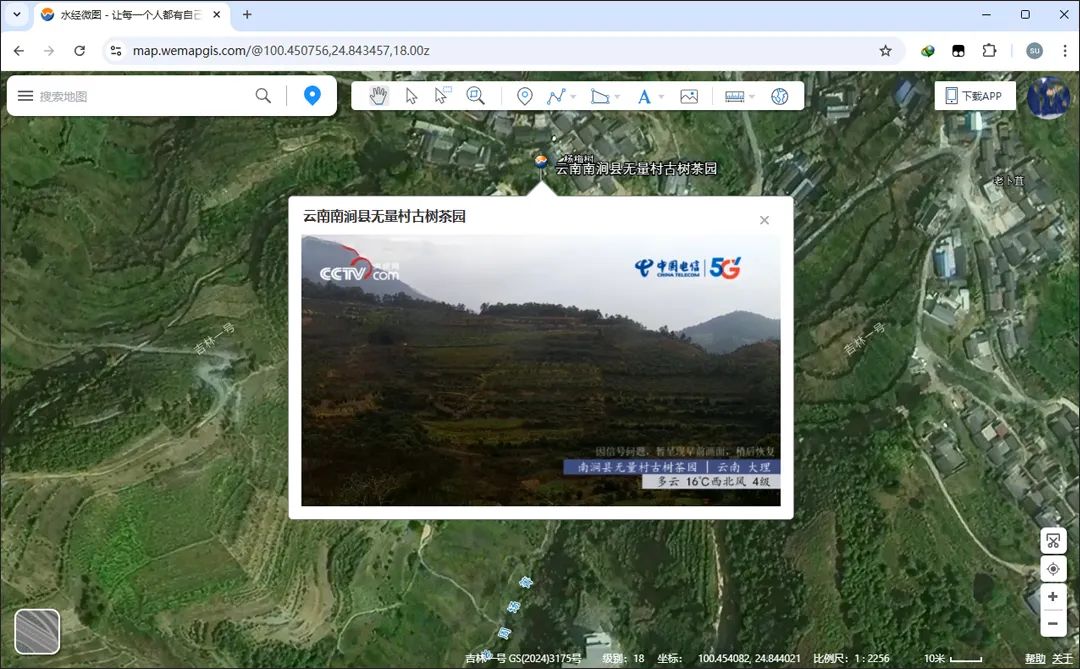Image resolution: width=1080 pixels, height=669 pixels.
Task: Activate the zoom-to-area magnifier tool
Action: coord(475,96)
